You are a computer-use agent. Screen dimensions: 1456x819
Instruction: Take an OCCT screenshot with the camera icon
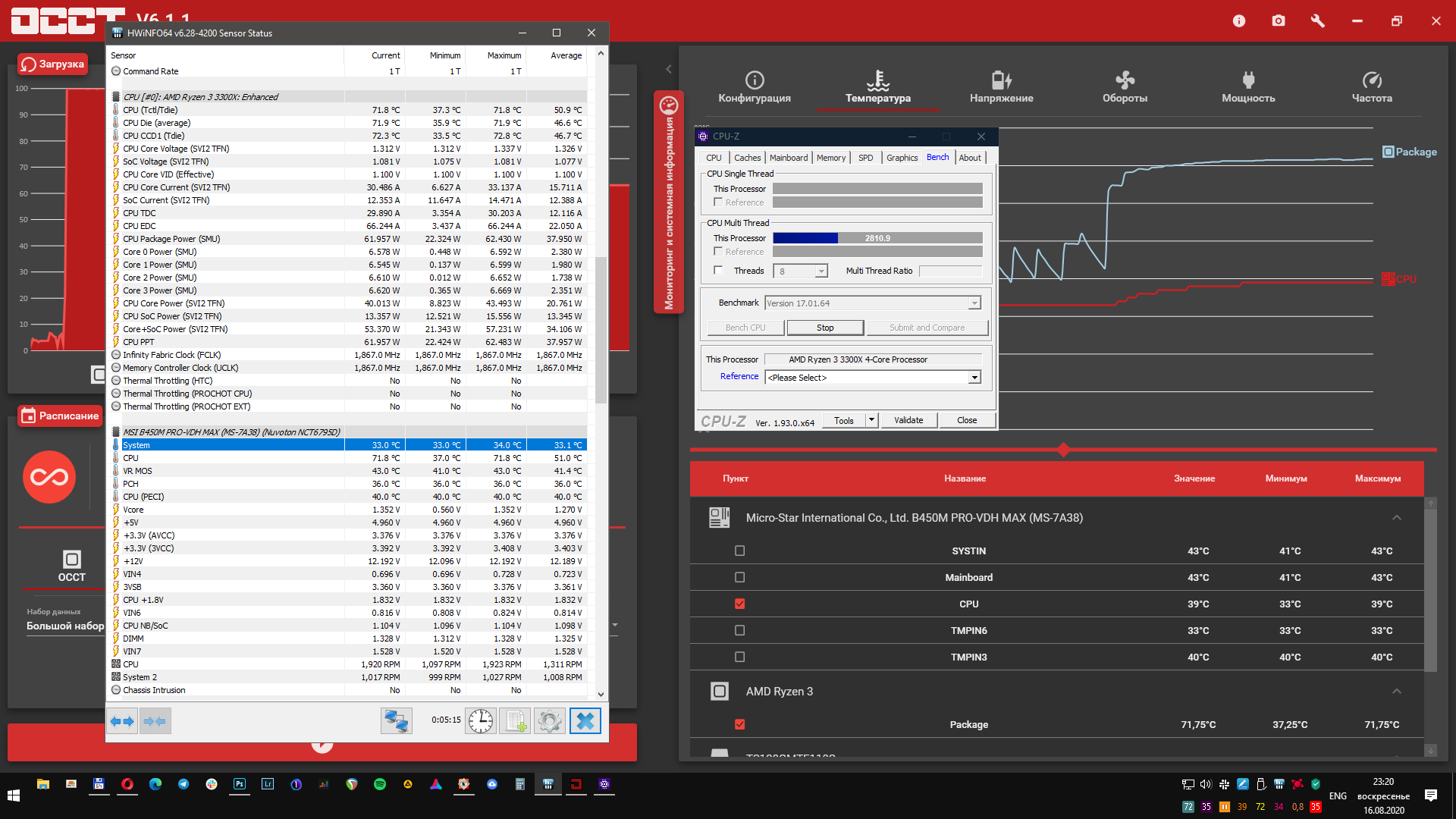point(1279,21)
